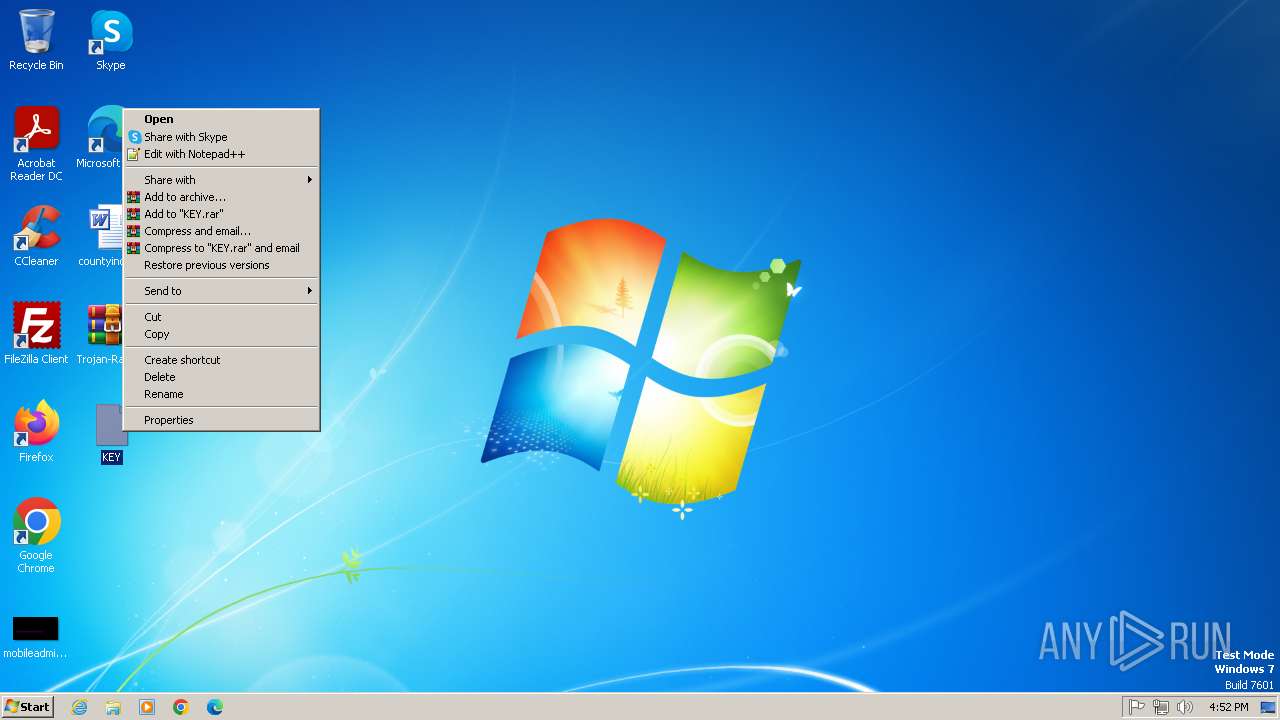Choose Add to "KEY.rar"
The image size is (1280, 720).
(221, 214)
